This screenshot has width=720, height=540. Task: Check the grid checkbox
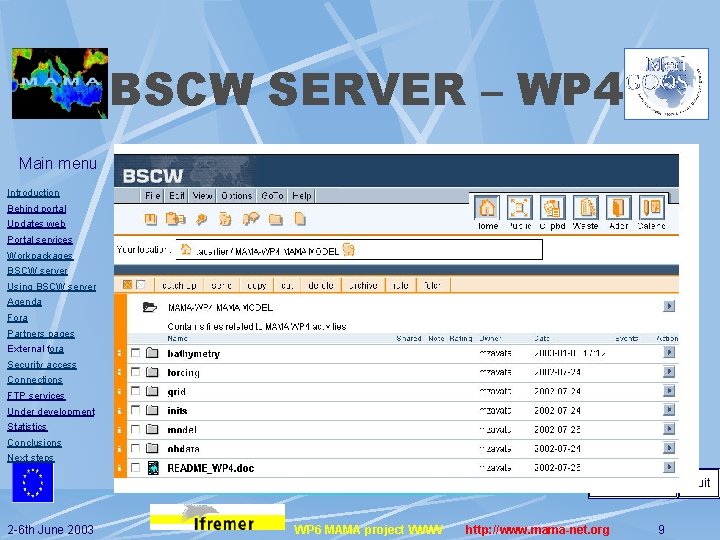(135, 391)
